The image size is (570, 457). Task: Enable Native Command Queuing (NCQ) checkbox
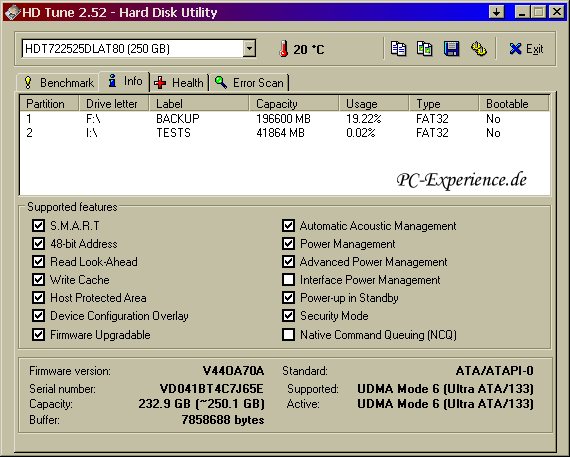pyautogui.click(x=288, y=334)
